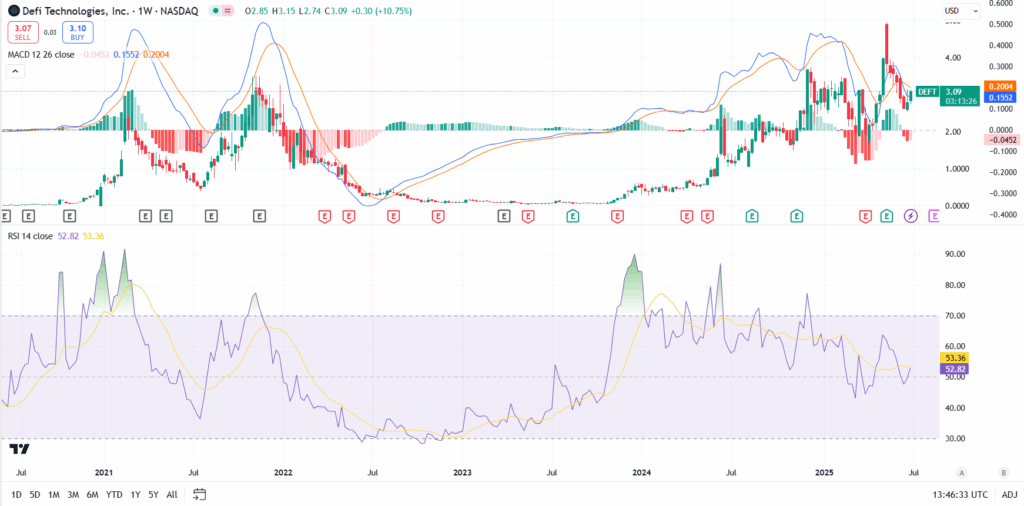Select the 5Y time range

click(153, 494)
